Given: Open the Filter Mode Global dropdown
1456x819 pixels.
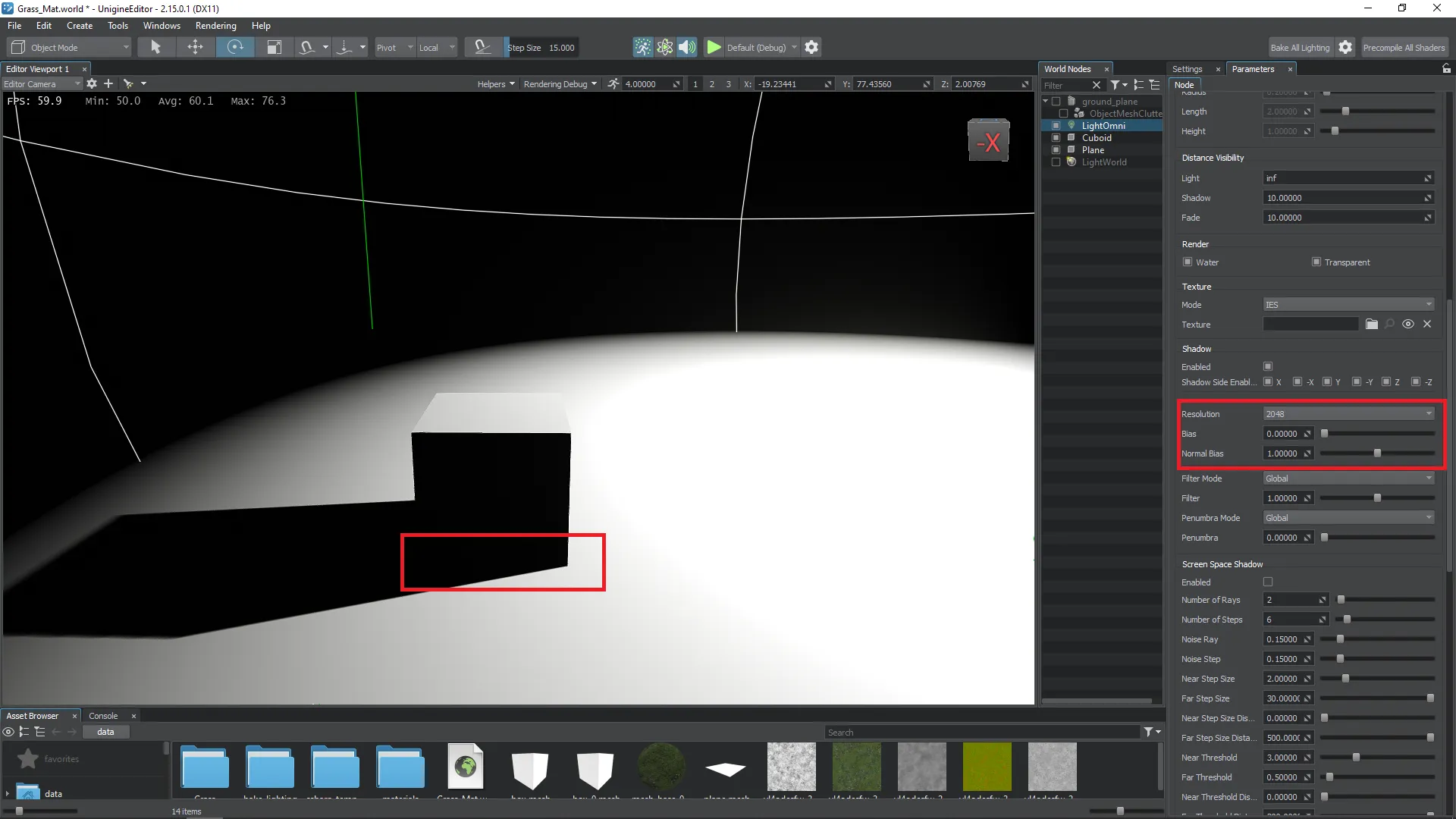Looking at the screenshot, I should 1348,478.
